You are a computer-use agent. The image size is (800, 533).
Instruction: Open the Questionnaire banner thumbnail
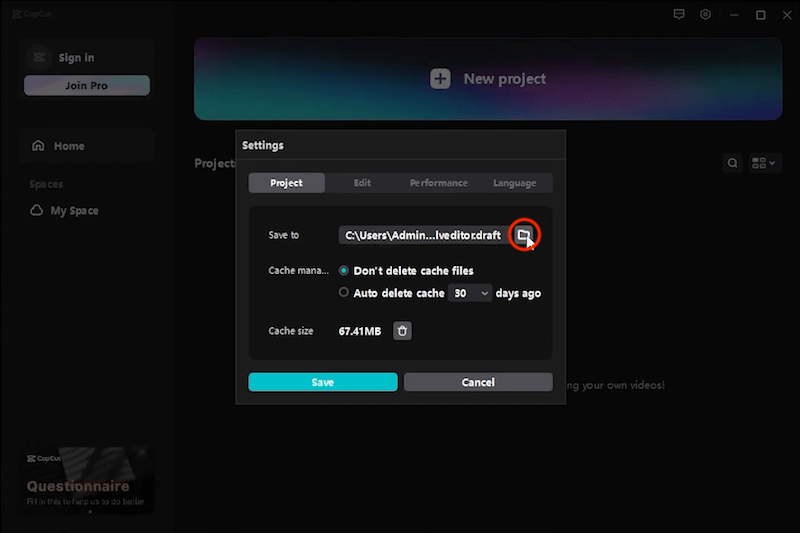pyautogui.click(x=88, y=480)
